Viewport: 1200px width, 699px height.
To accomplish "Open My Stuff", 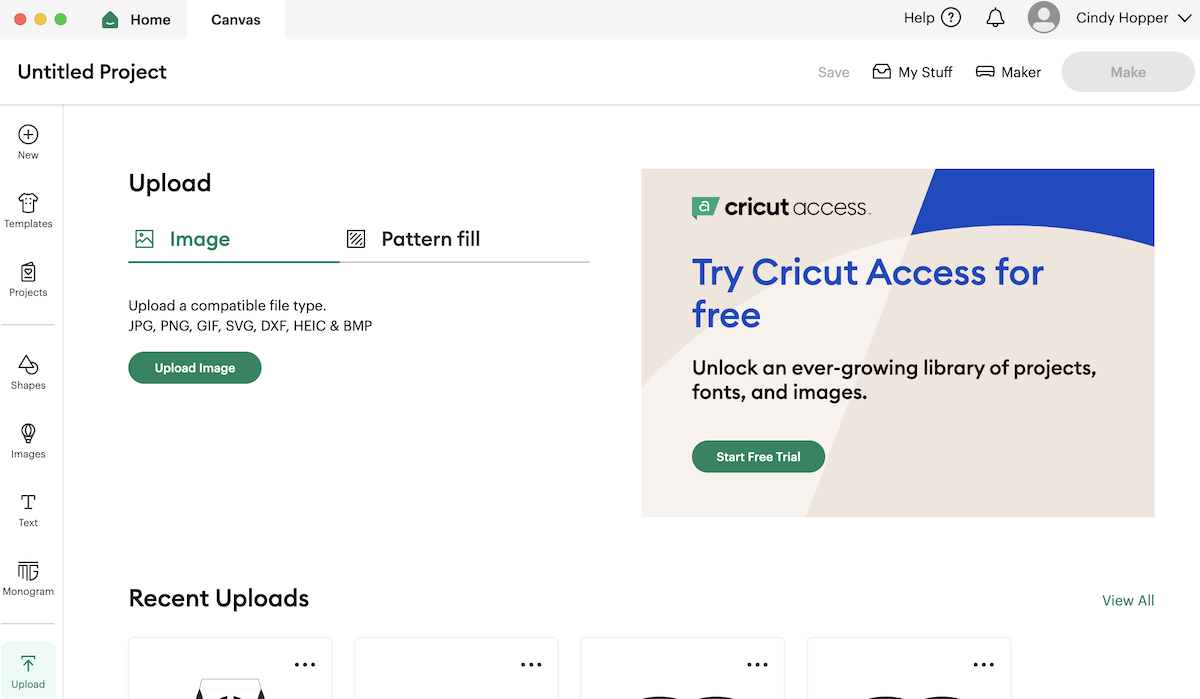I will click(x=912, y=72).
